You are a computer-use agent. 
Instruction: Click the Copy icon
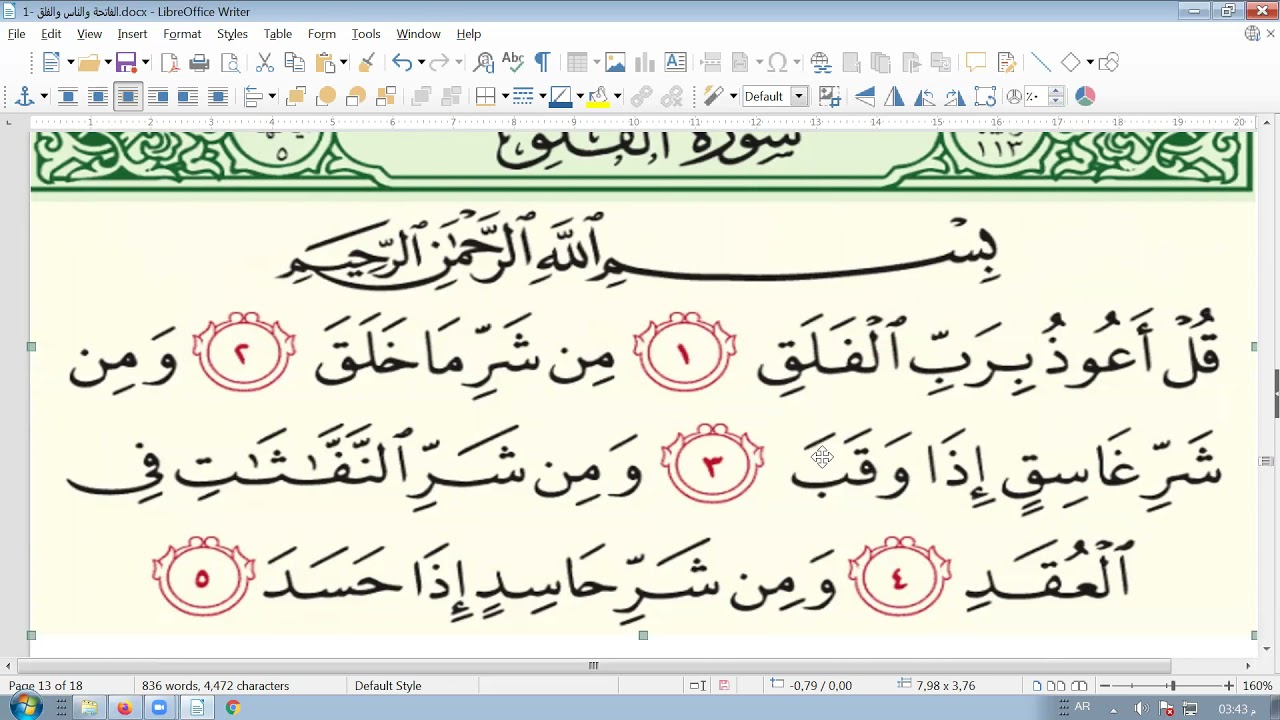(x=295, y=63)
